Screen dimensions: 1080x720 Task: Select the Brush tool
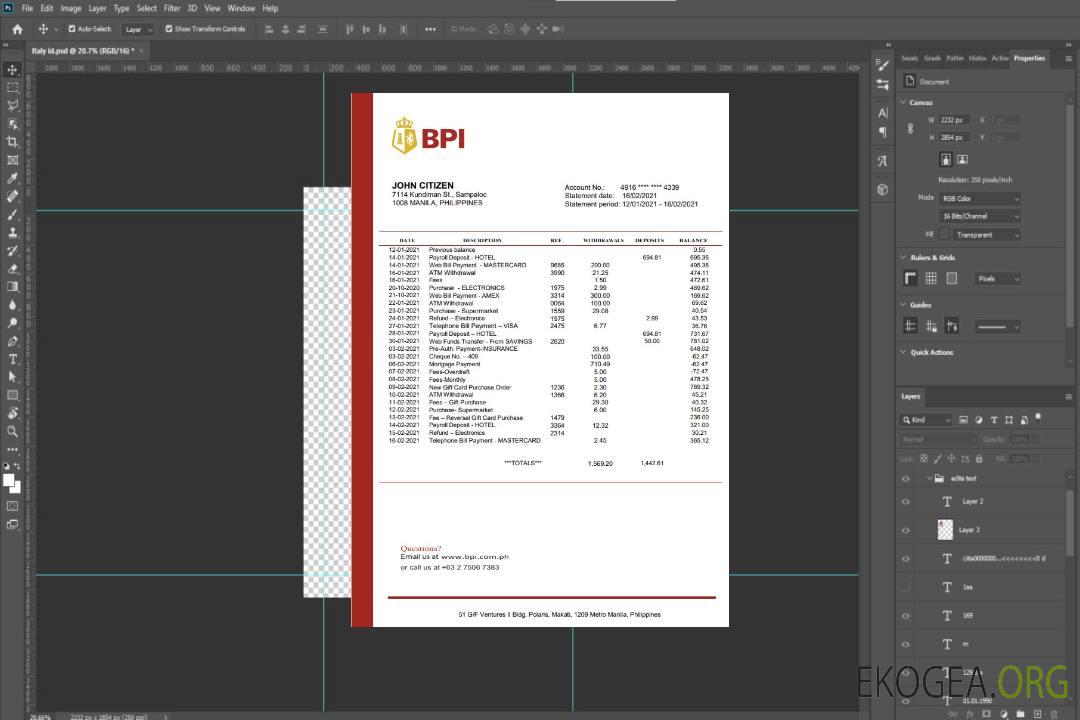pos(12,214)
